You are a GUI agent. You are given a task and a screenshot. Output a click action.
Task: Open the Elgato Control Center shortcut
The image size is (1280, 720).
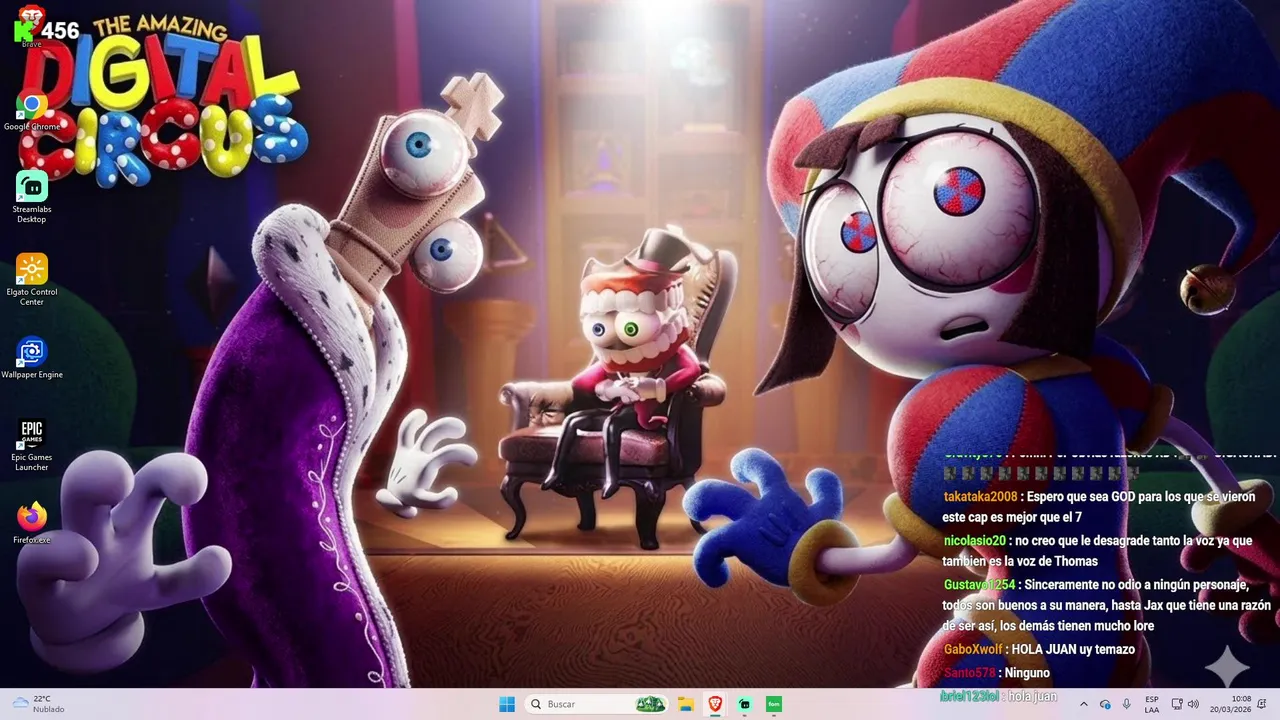(x=32, y=279)
